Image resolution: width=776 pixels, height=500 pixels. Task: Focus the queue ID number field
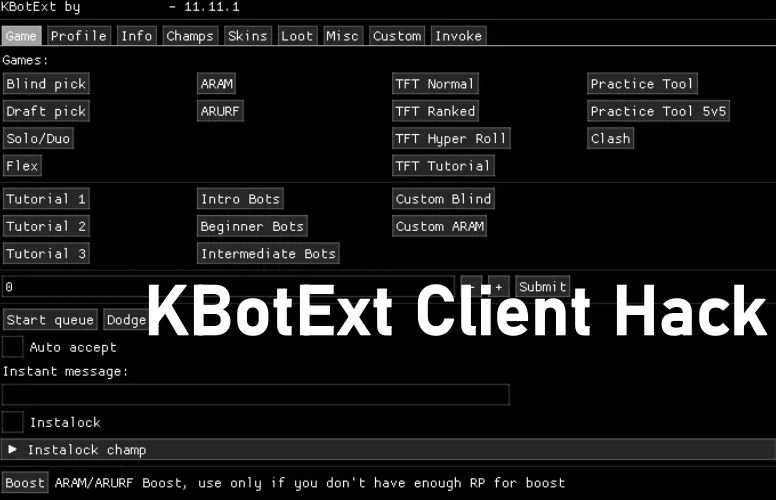pos(228,286)
